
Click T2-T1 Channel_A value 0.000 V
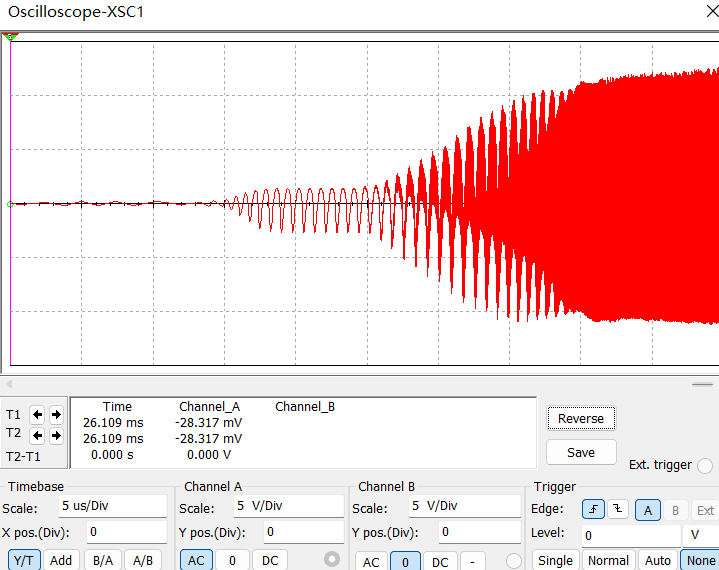pyautogui.click(x=209, y=455)
